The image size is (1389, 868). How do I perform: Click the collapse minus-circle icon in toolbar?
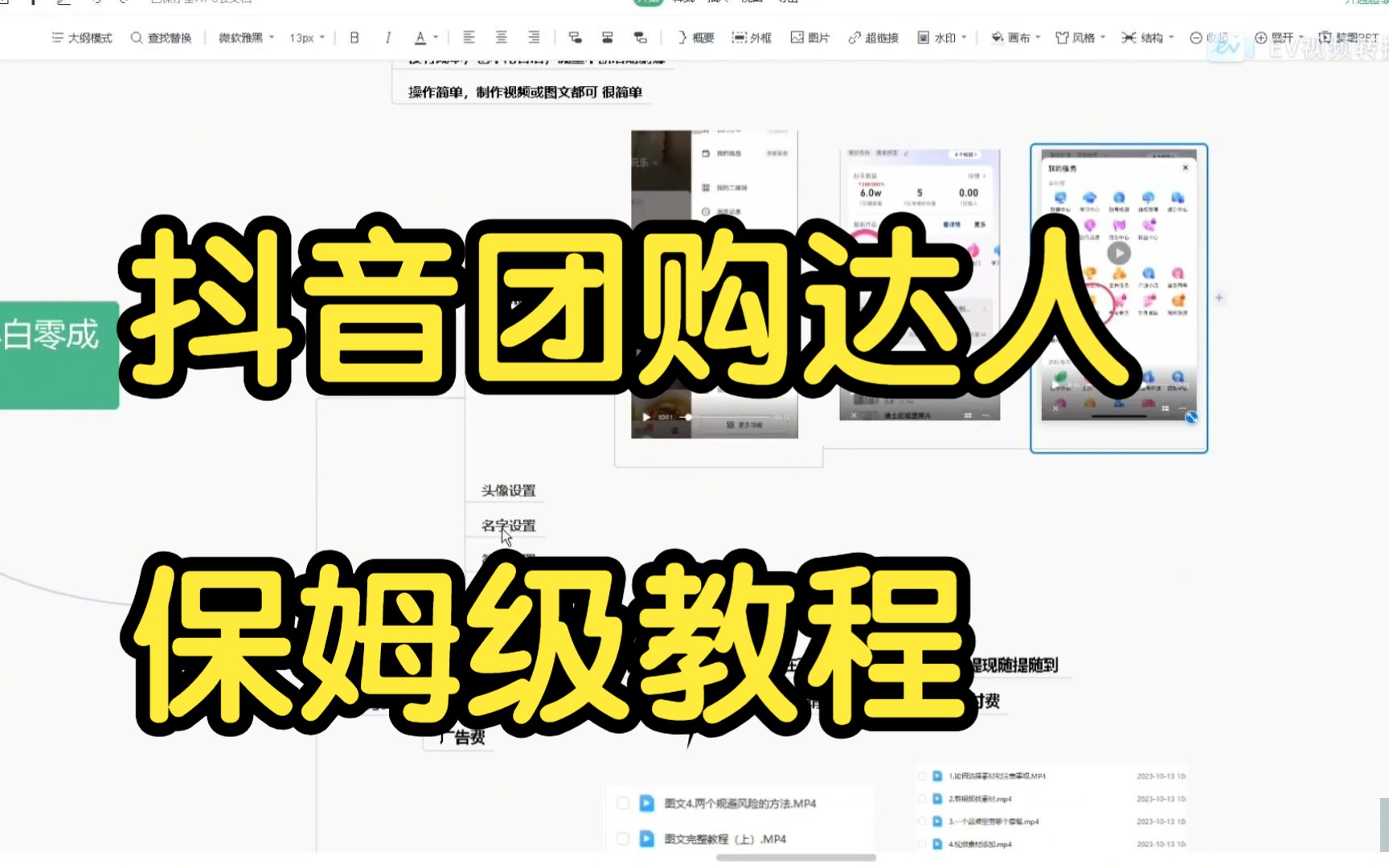point(1196,38)
